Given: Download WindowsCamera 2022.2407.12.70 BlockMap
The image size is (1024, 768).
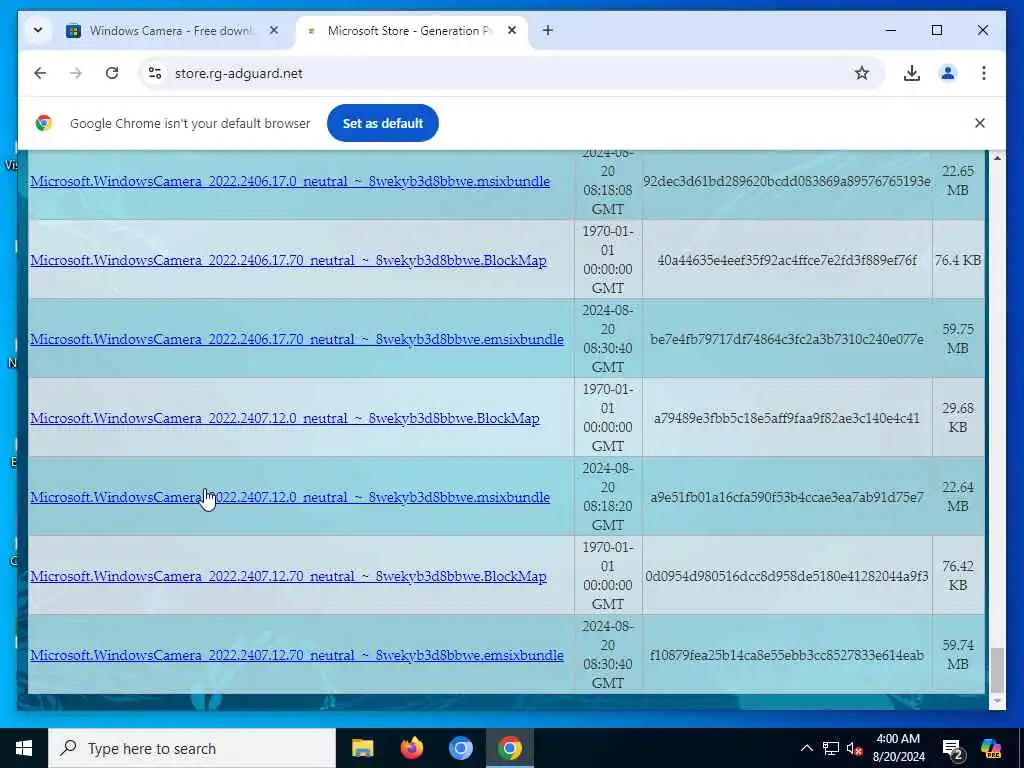Looking at the screenshot, I should pyautogui.click(x=288, y=576).
